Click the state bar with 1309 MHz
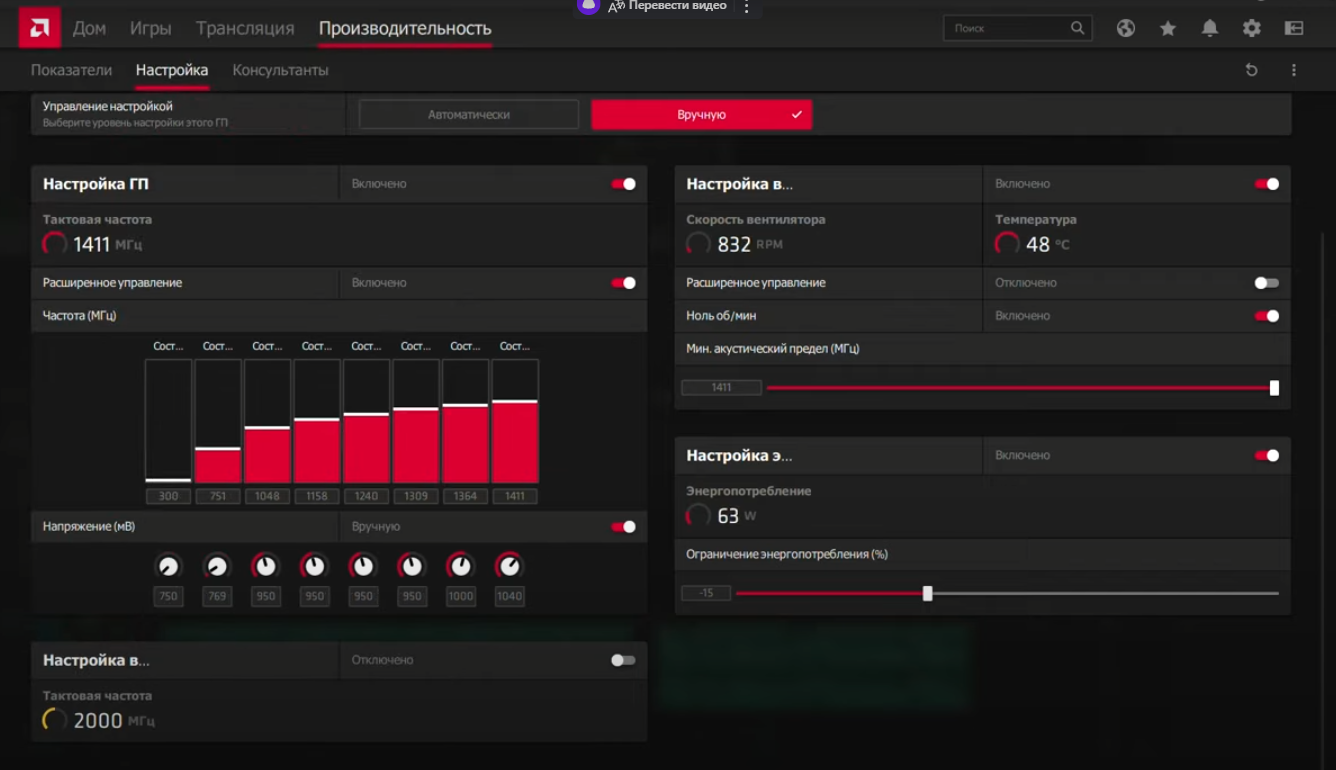This screenshot has width=1336, height=770. click(416, 422)
